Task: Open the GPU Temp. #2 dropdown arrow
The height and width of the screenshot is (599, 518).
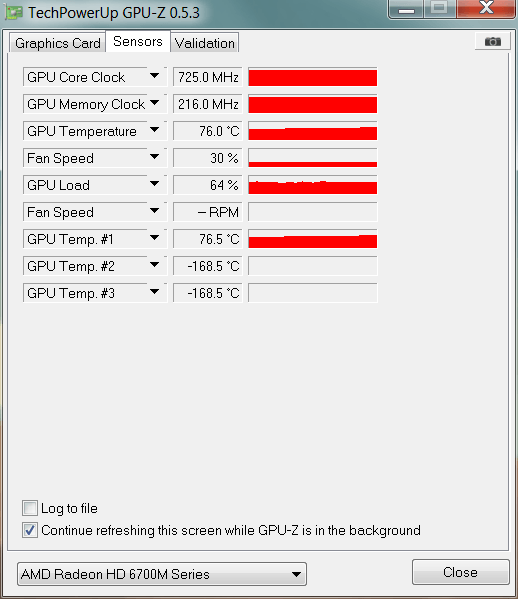Action: coord(154,265)
